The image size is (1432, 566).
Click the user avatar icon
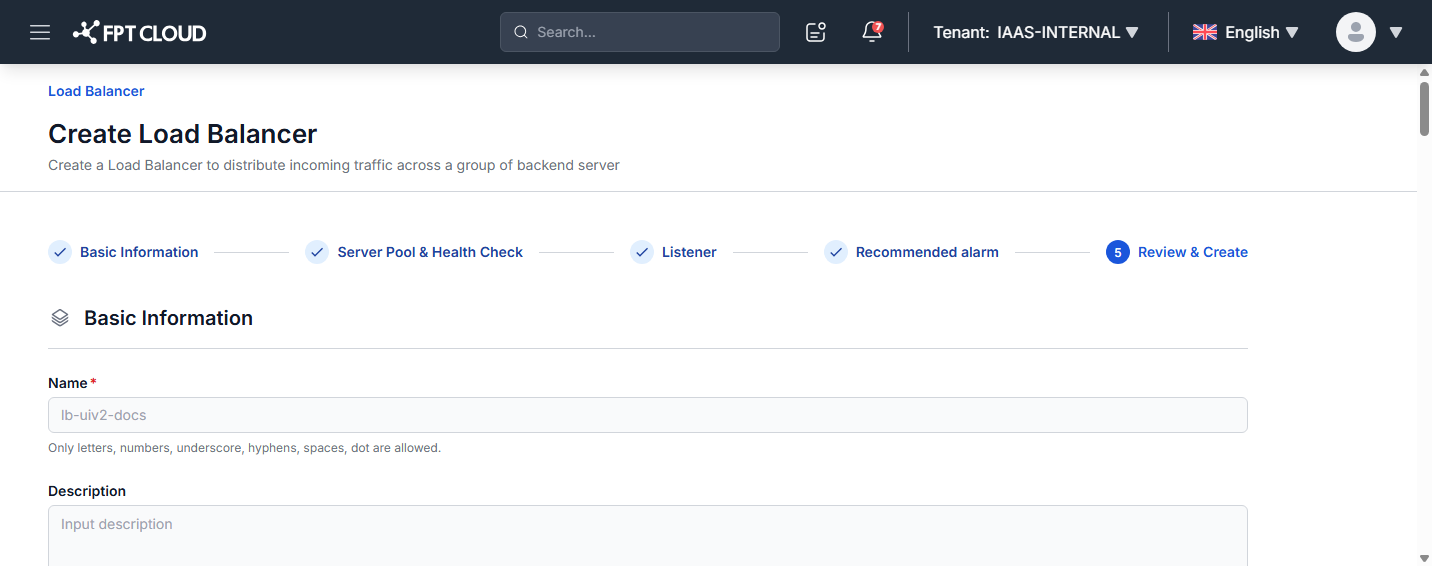[x=1356, y=32]
